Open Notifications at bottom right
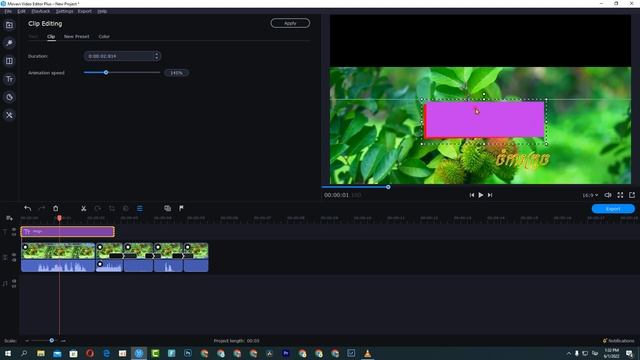 [x=618, y=340]
